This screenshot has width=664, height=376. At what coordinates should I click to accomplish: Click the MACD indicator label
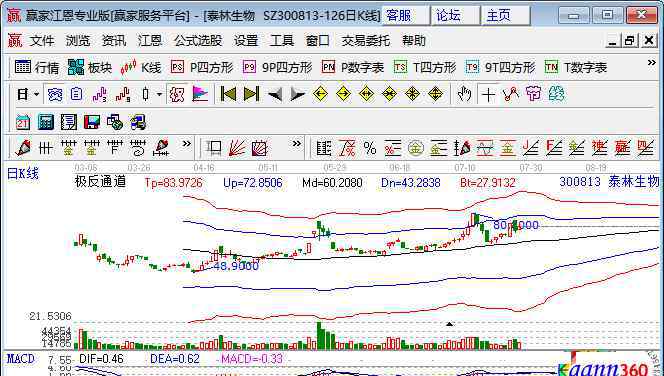21,359
